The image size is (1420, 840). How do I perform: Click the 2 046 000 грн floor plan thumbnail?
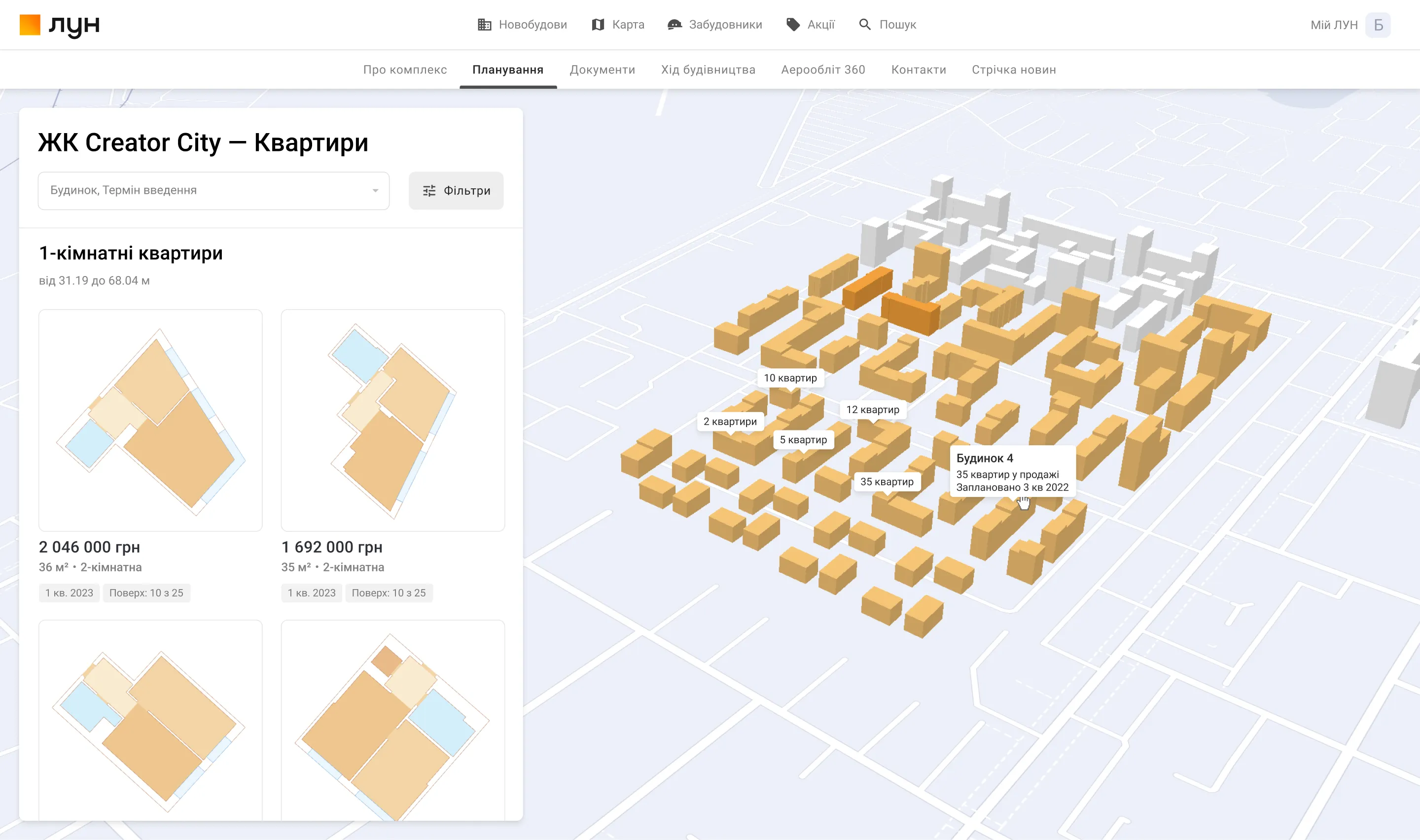[150, 421]
